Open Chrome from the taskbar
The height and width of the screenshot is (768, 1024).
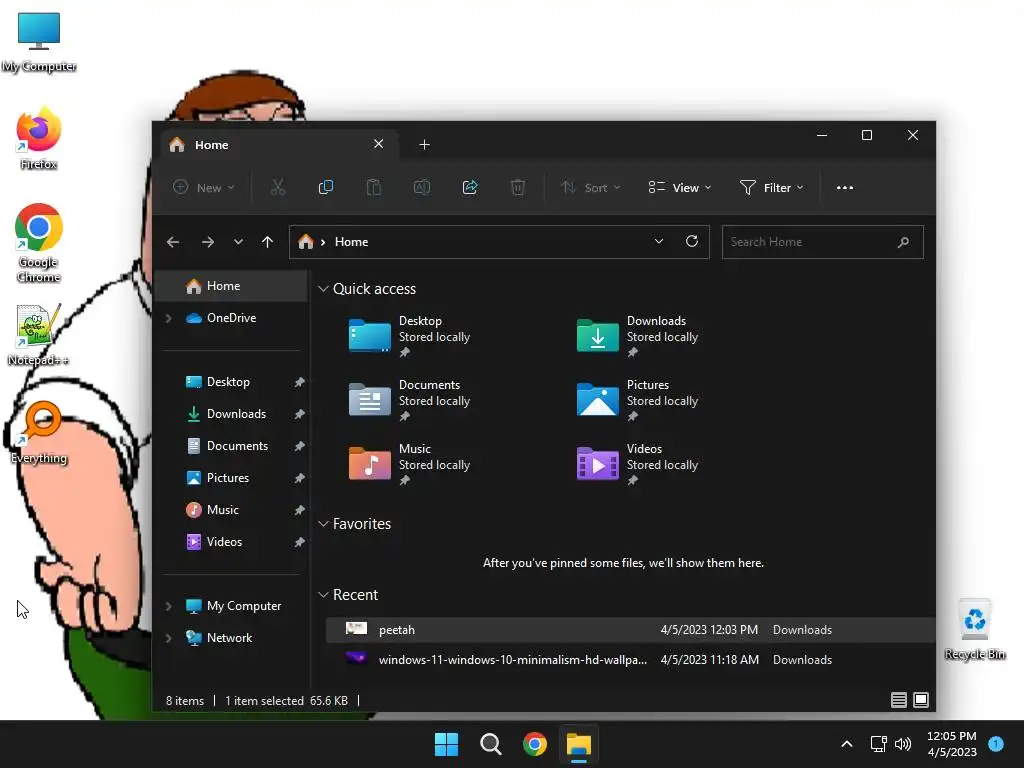click(534, 744)
